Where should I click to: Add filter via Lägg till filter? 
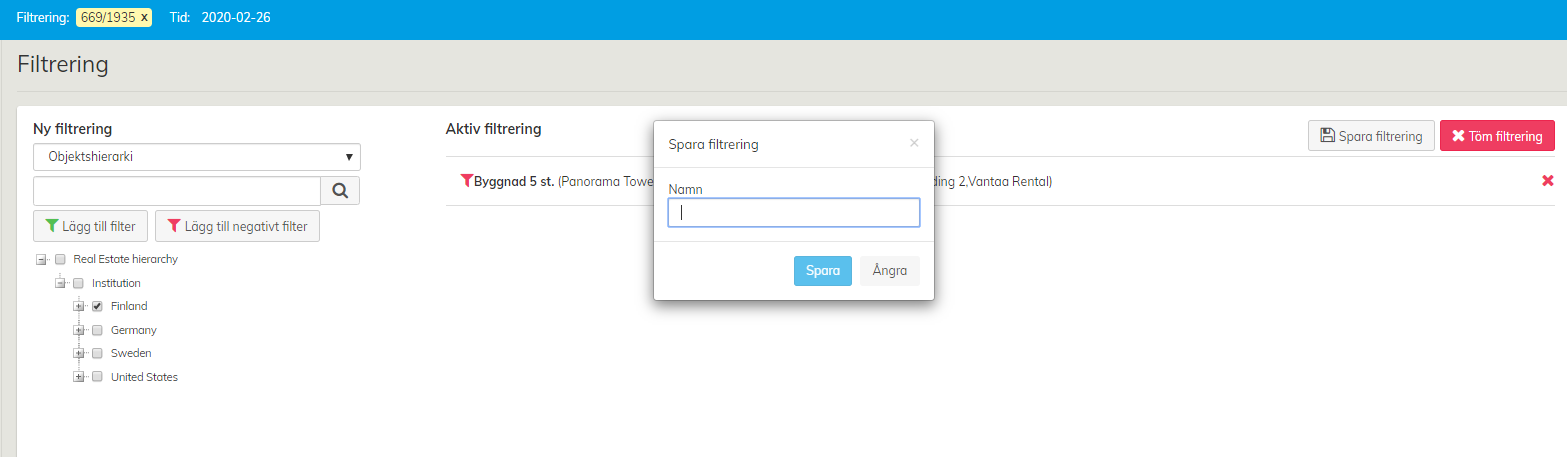[x=91, y=226]
